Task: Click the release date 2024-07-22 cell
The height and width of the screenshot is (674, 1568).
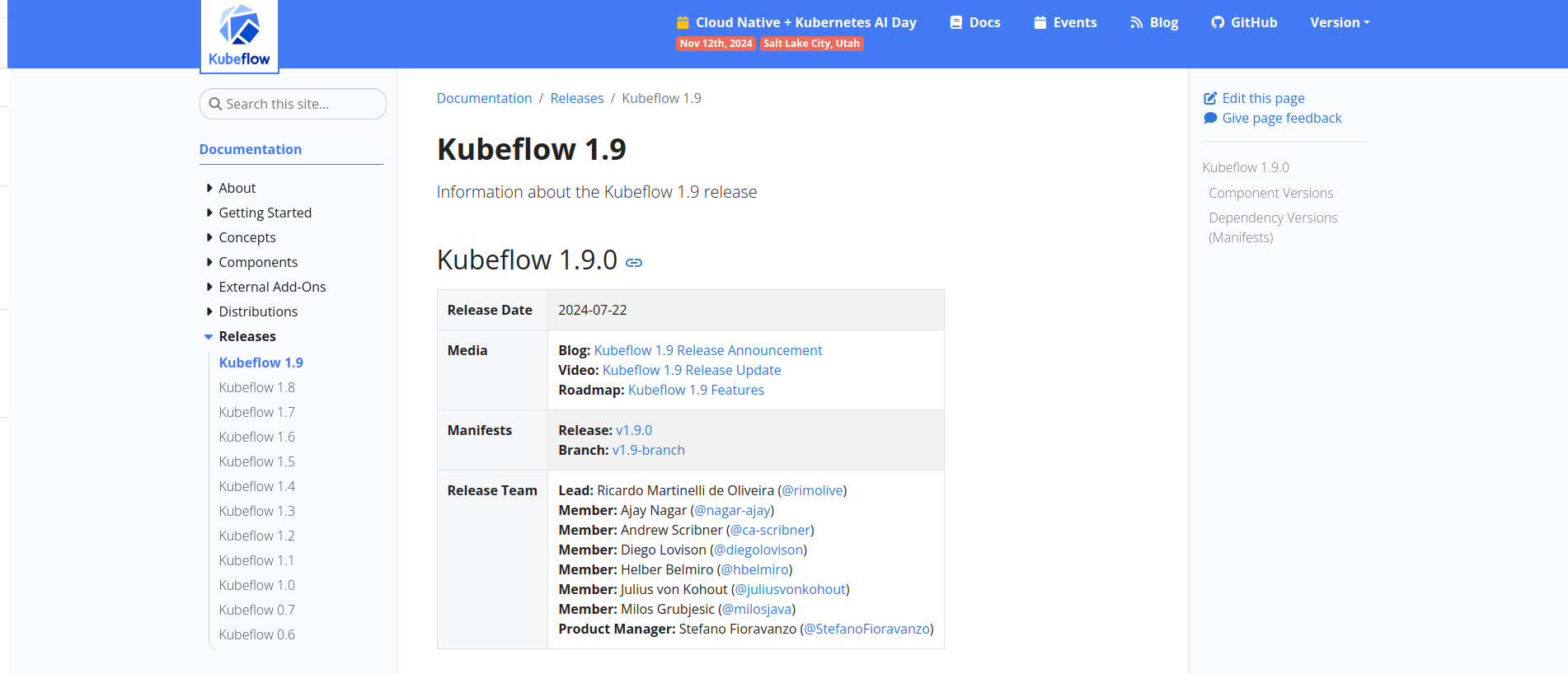Action: [x=746, y=310]
